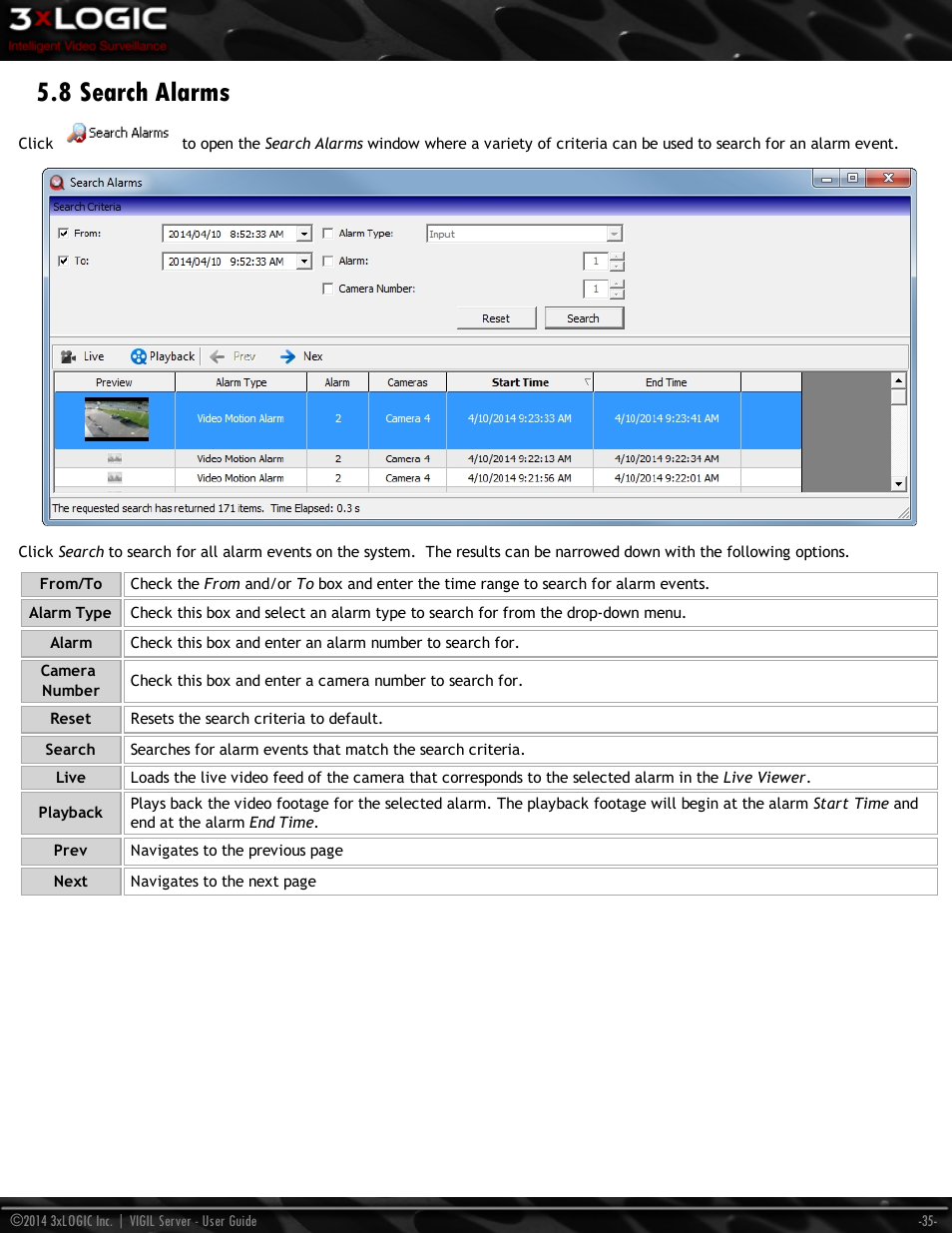Go to the Prev results page
Viewport: 952px width, 1233px height.
tap(233, 356)
